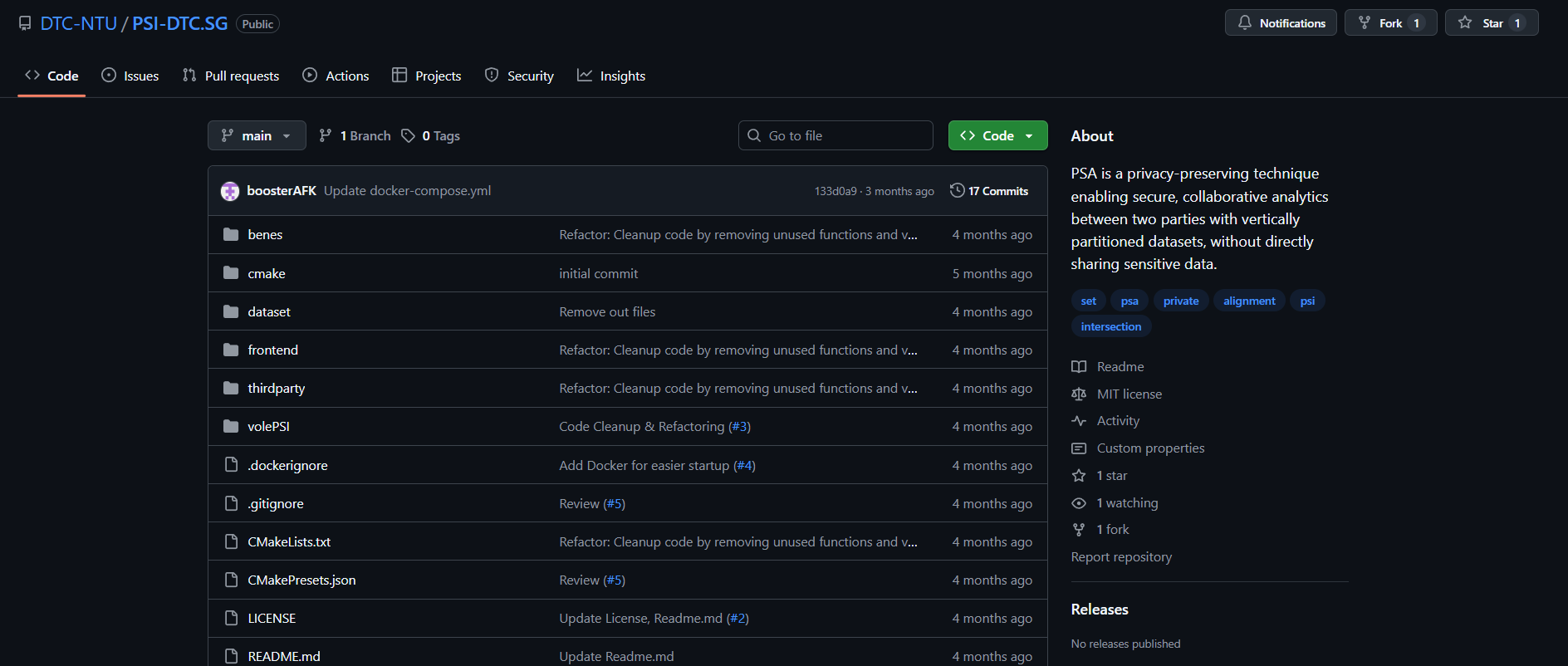
Task: Open the Insights tab
Action: pyautogui.click(x=611, y=76)
